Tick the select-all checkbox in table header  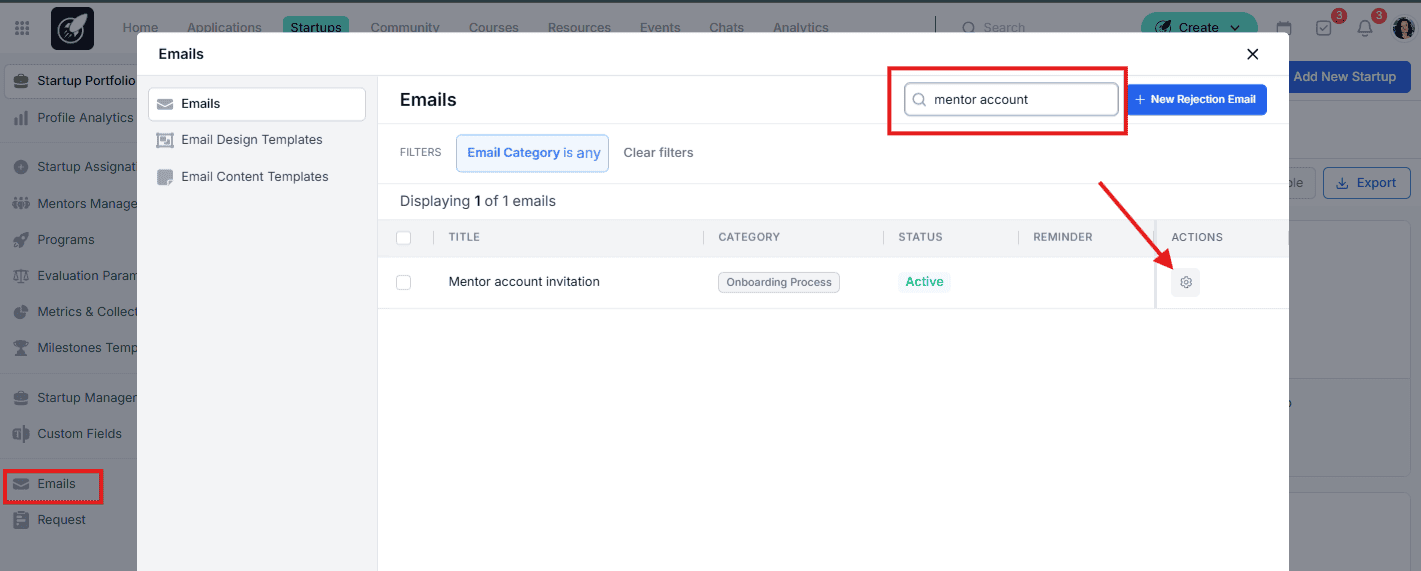point(404,238)
